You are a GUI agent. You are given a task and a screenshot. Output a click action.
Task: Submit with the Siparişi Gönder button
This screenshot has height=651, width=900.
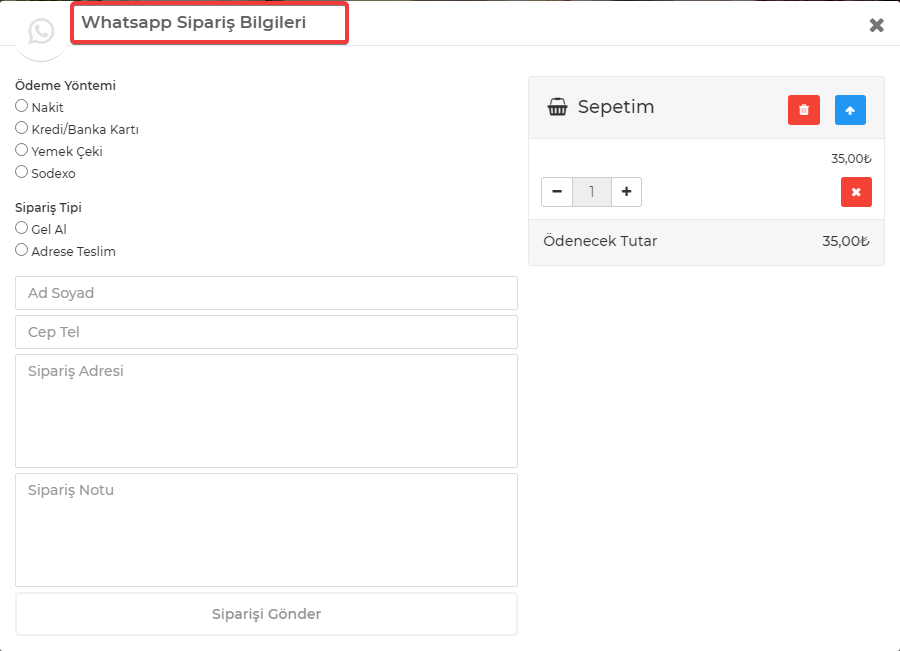[x=266, y=614]
